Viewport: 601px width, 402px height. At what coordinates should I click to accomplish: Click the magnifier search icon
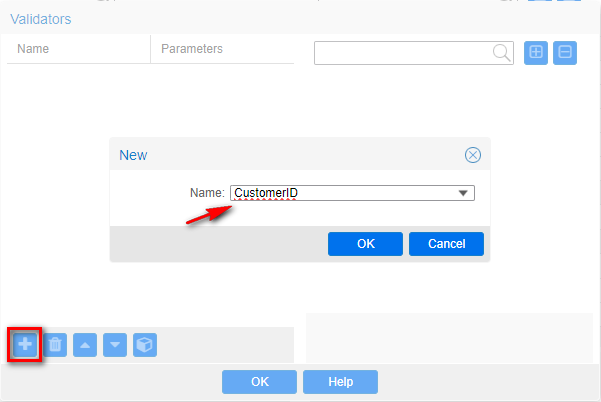pos(502,53)
